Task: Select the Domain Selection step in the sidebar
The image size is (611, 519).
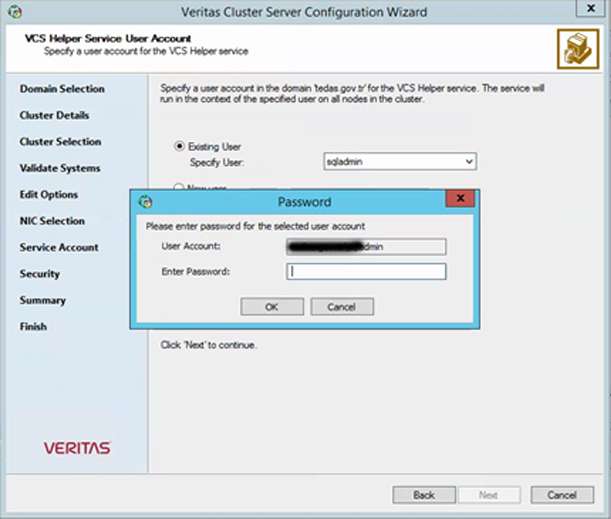Action: click(62, 89)
